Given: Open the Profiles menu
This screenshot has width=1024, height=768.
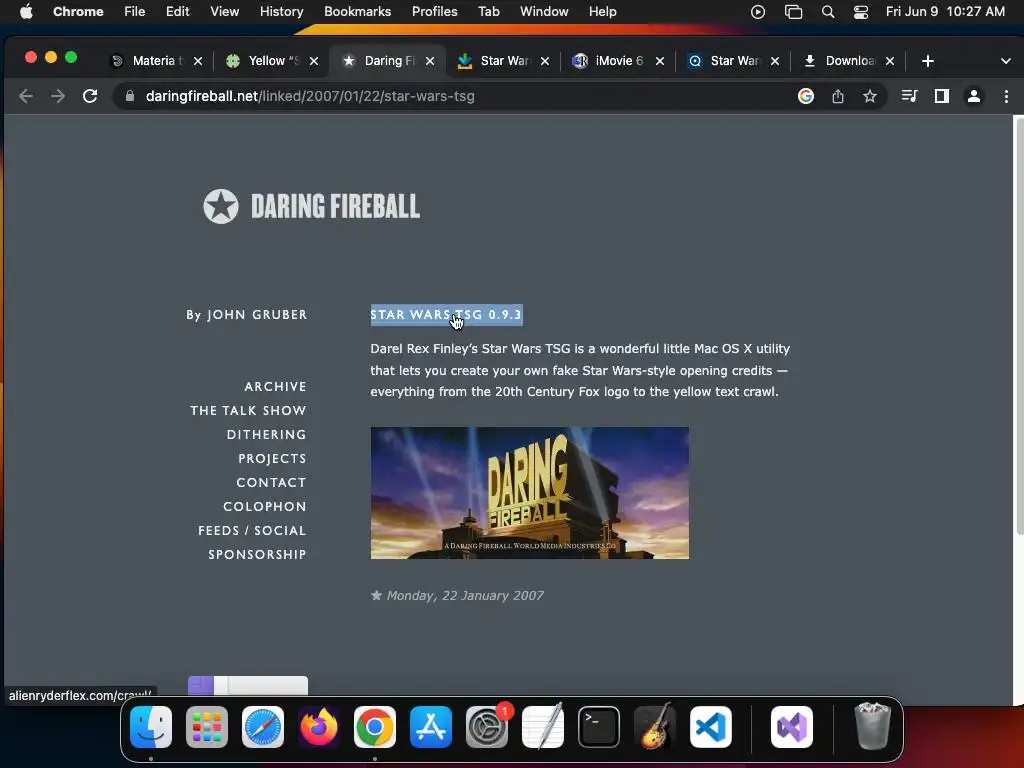Looking at the screenshot, I should pyautogui.click(x=434, y=12).
